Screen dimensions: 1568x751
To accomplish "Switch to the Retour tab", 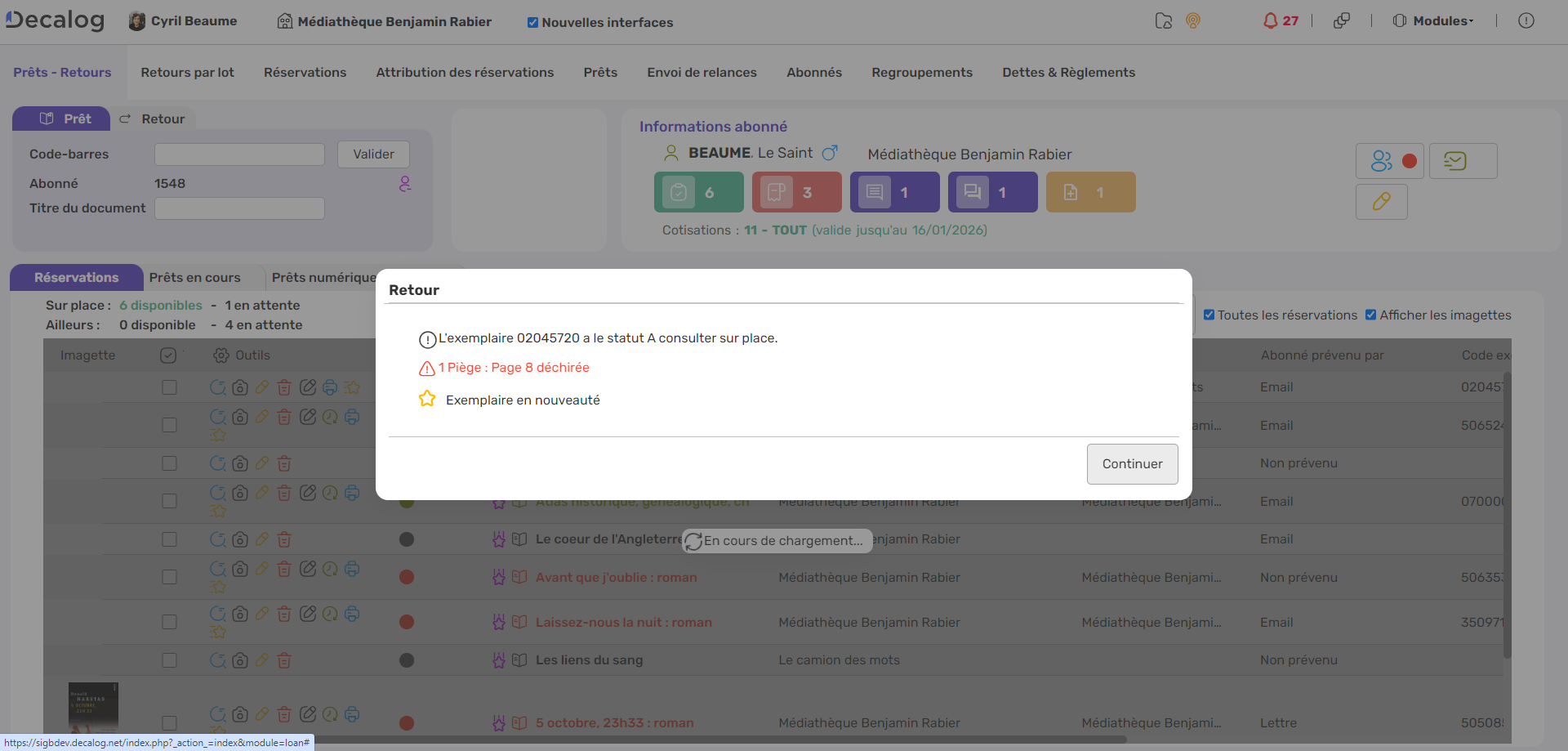I will (x=153, y=119).
